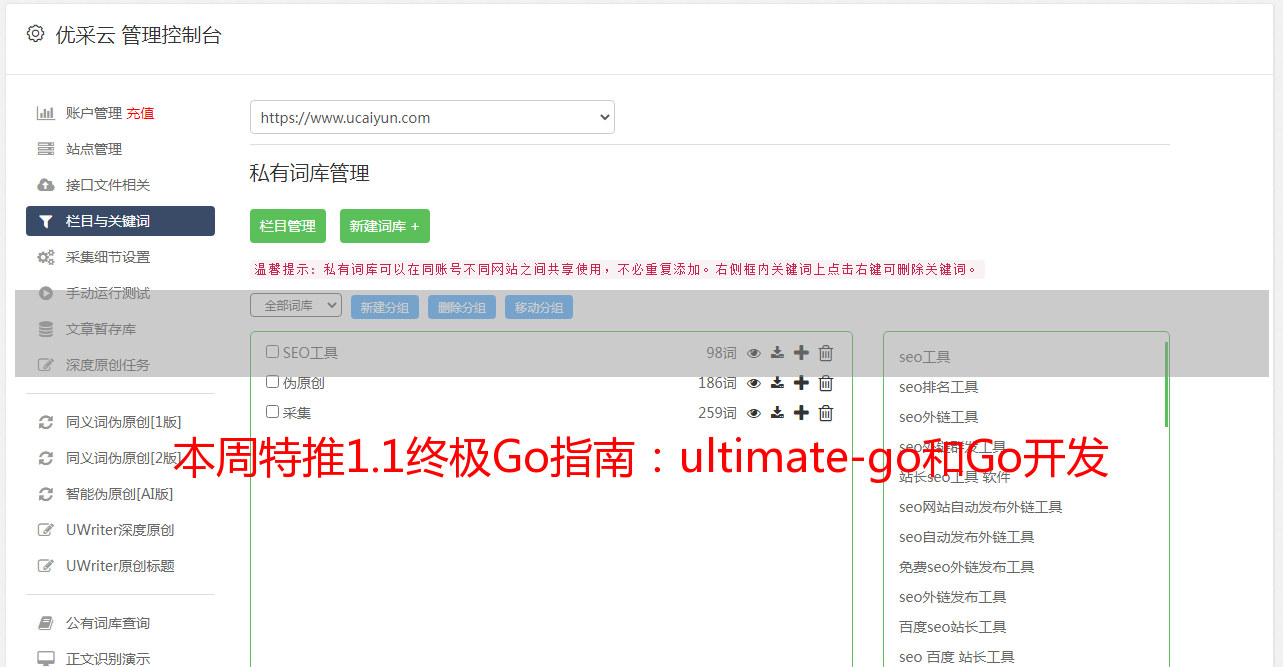Open the 全部词库 group dropdown
The image size is (1283, 667).
[296, 305]
